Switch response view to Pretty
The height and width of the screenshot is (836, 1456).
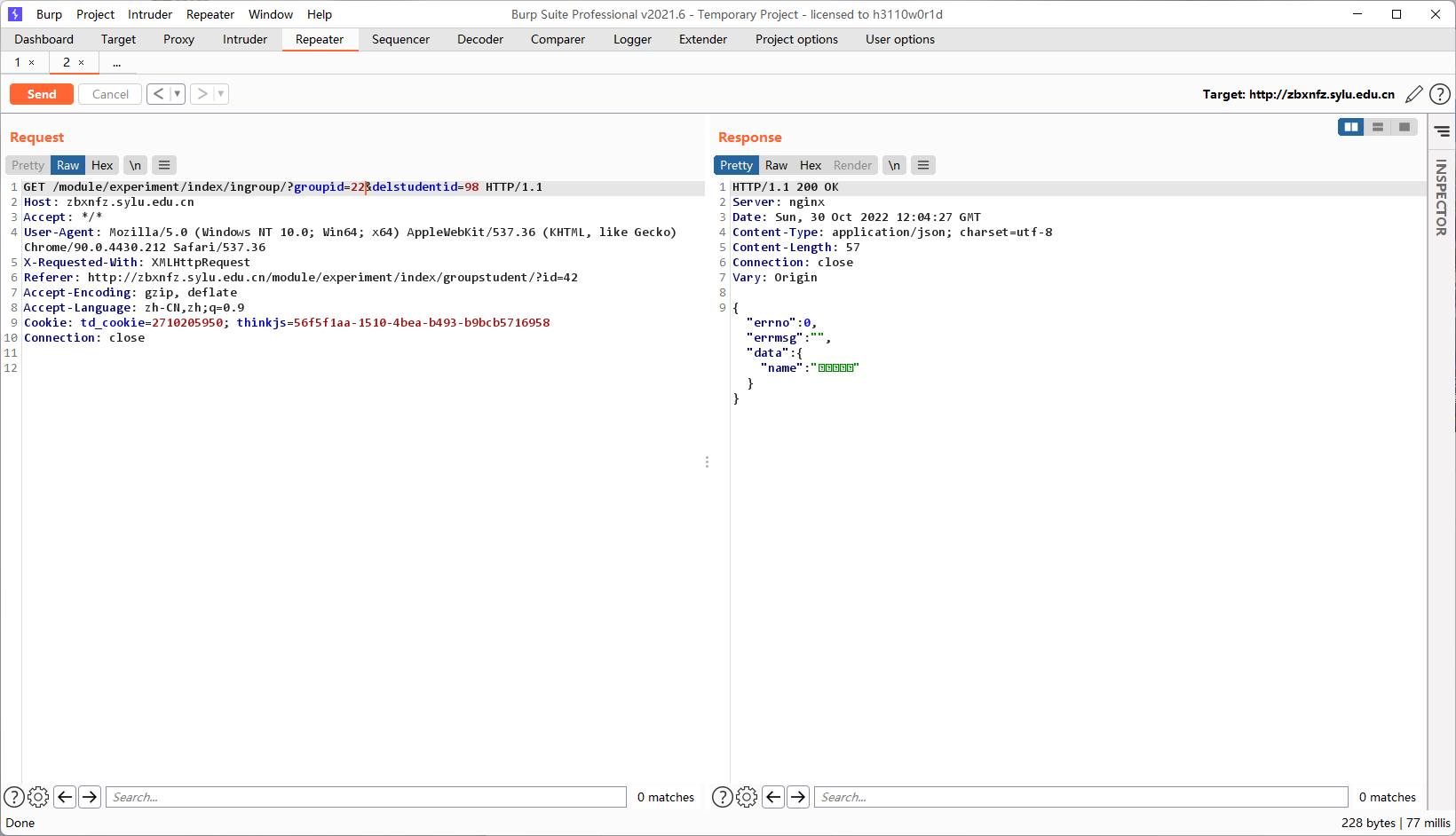pos(736,165)
